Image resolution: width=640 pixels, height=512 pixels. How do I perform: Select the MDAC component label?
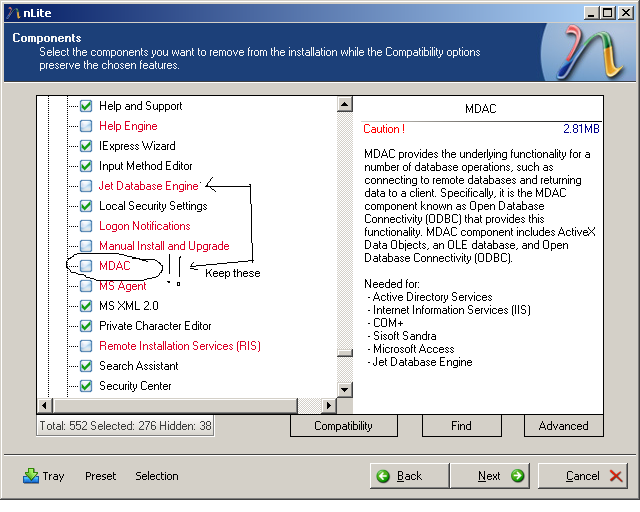tap(115, 266)
